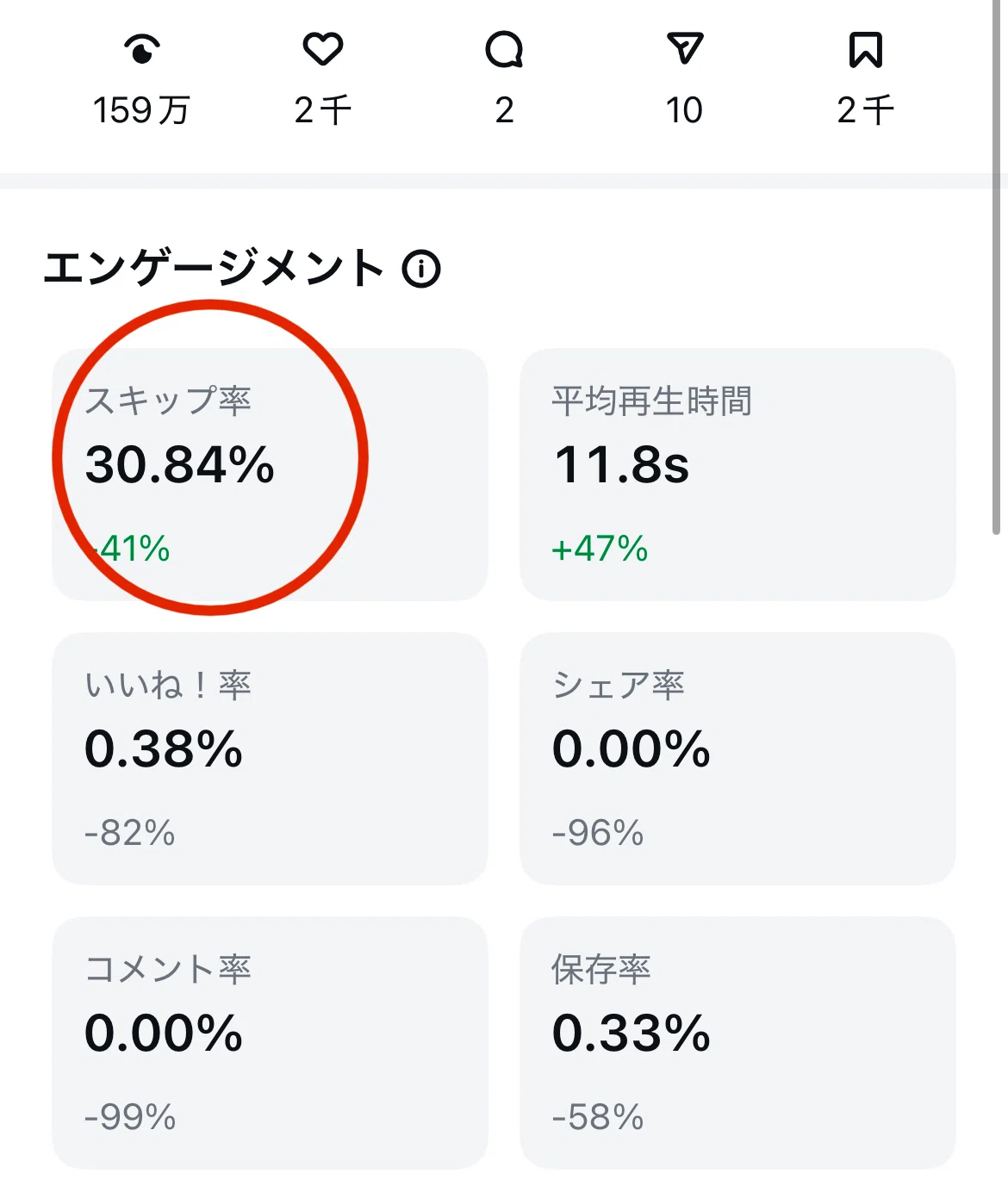Select the 159万 views count
Screen dimensions: 1008x1186
point(141,110)
